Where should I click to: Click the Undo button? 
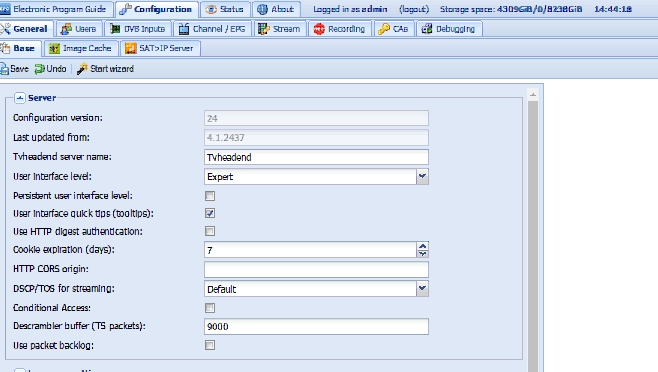tap(50, 68)
